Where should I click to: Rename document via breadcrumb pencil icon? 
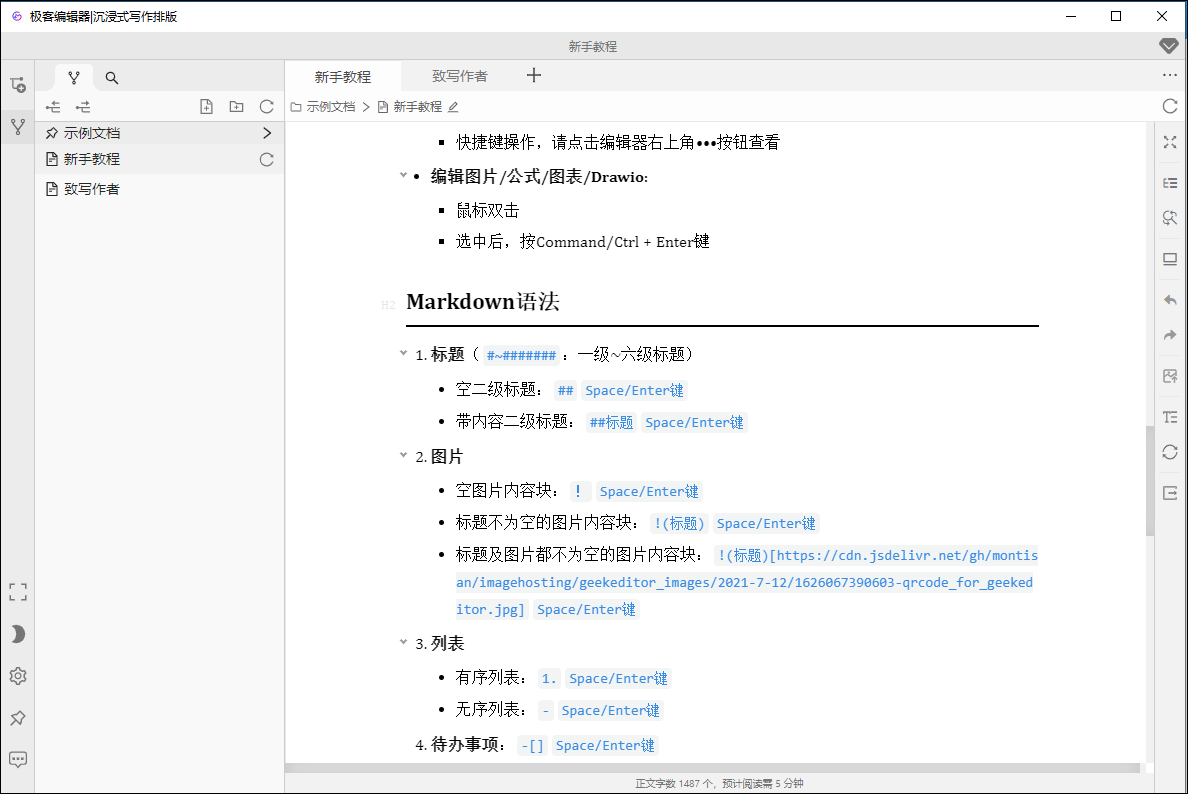point(453,107)
